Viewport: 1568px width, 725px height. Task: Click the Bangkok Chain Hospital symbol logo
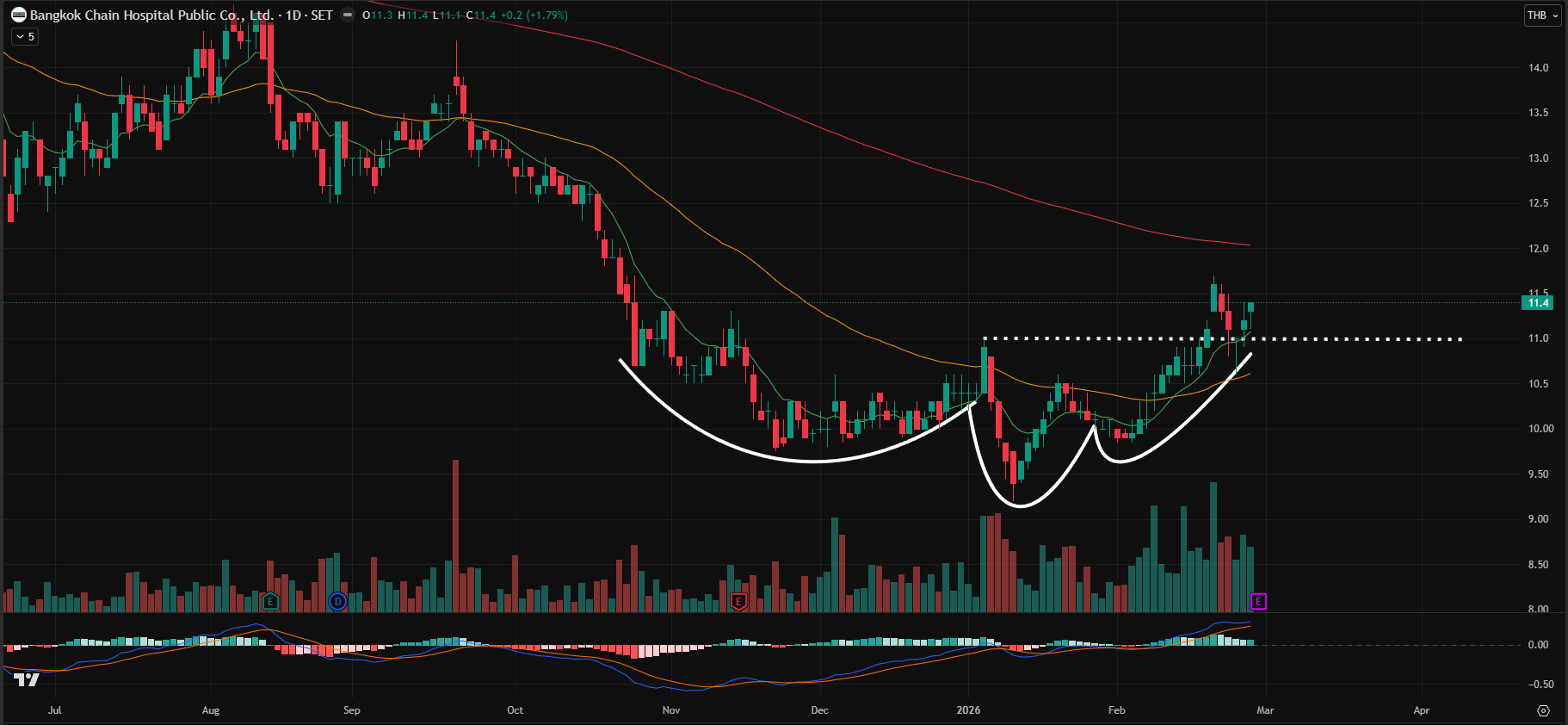point(19,15)
